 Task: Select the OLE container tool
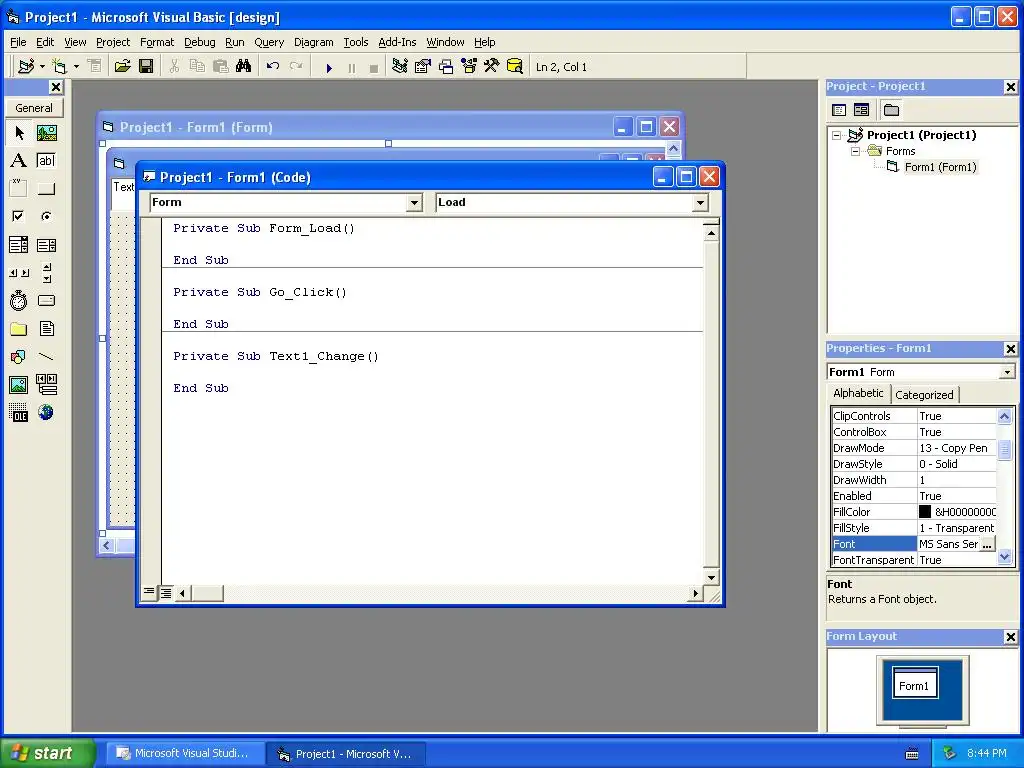pos(19,413)
